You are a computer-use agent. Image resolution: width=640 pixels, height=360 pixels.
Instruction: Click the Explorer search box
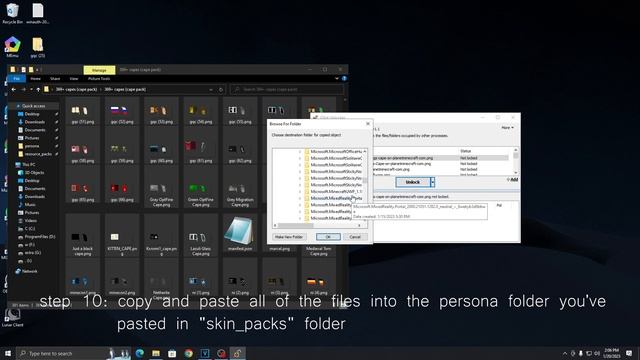pyautogui.click(x=287, y=89)
